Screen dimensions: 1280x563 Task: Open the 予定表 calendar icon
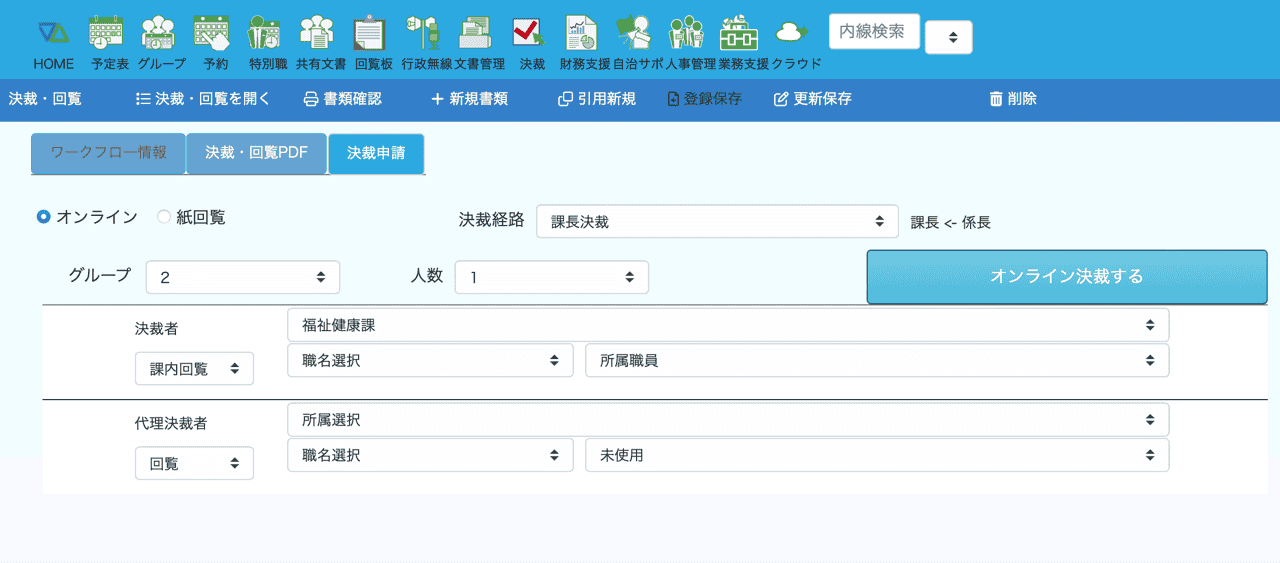tap(107, 34)
